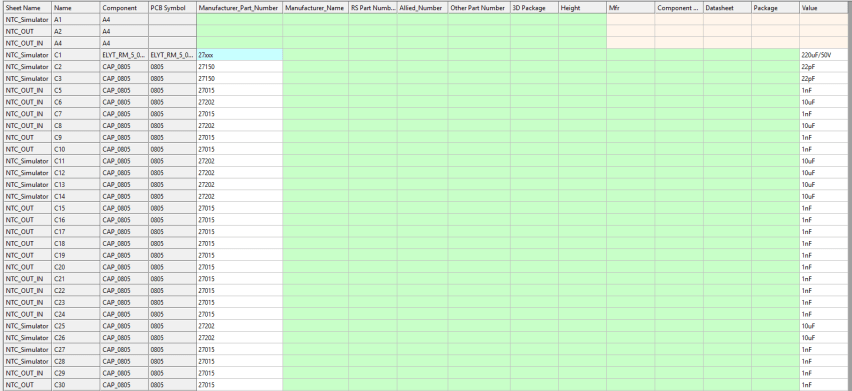Select the ELYT_RM_5_0 component cell in row C1

(124, 55)
